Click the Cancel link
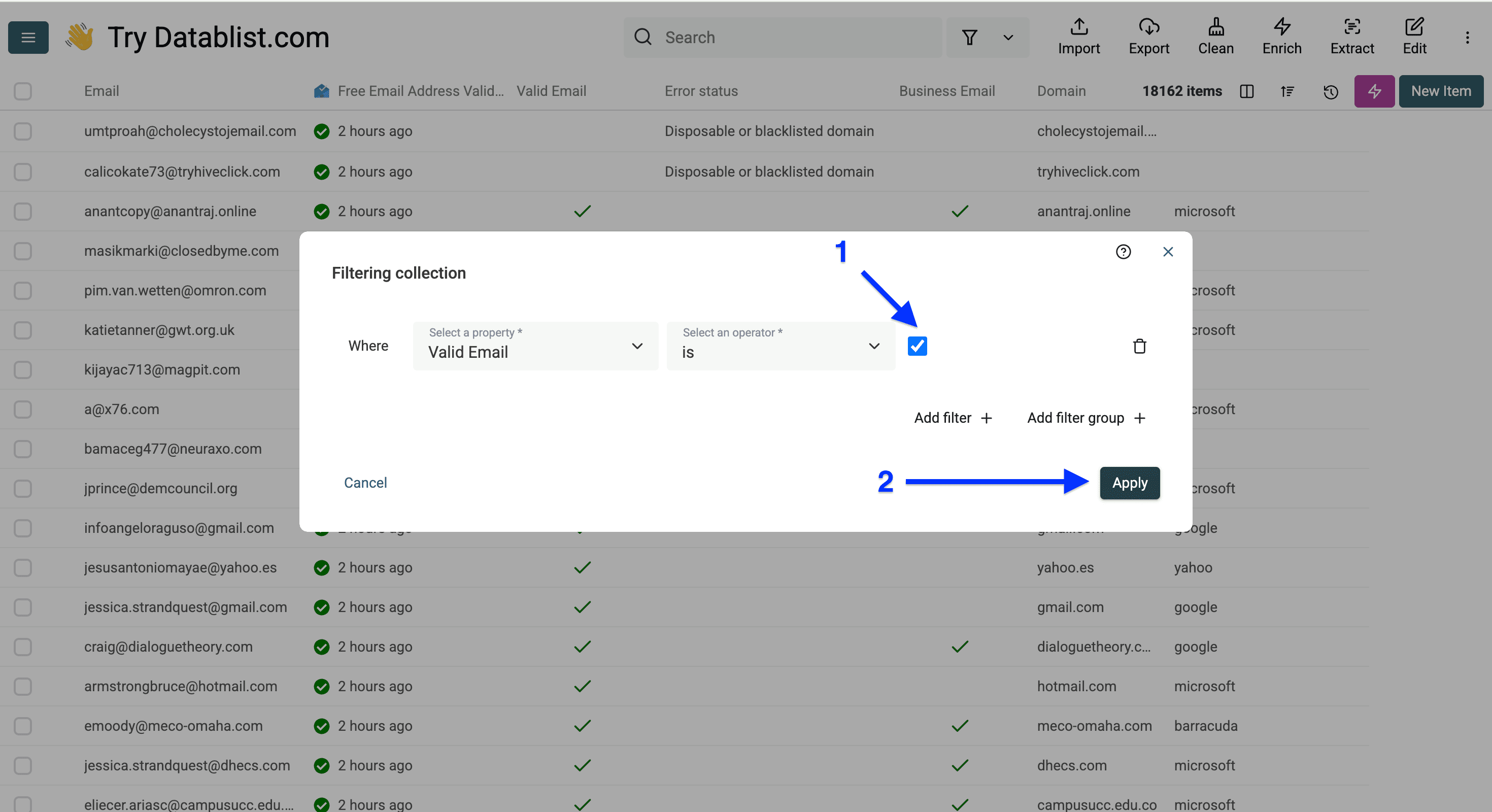 365,483
